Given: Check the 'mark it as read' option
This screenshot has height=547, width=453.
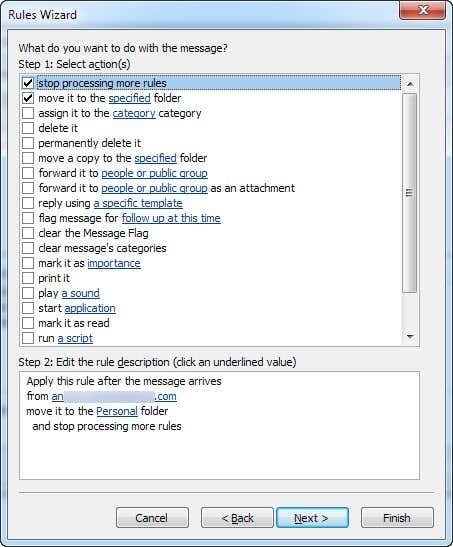Looking at the screenshot, I should 28,323.
